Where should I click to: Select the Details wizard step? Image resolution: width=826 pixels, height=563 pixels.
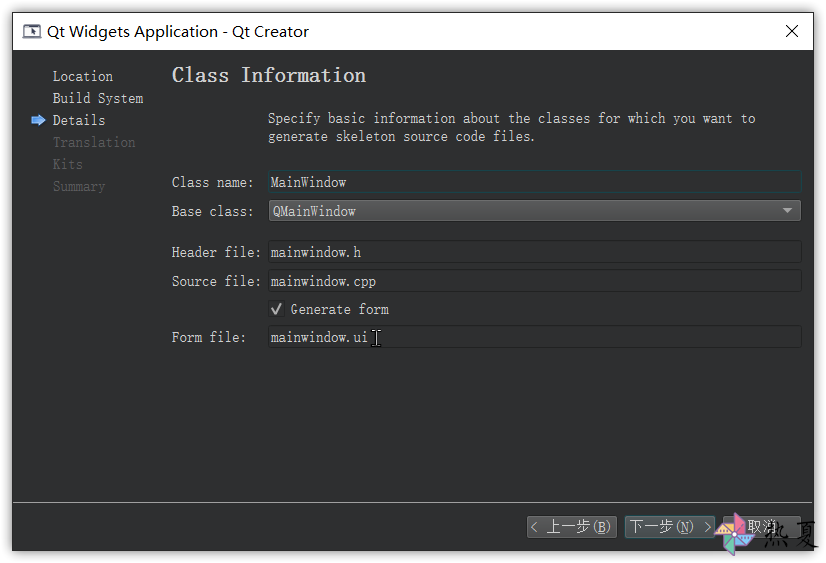point(79,121)
